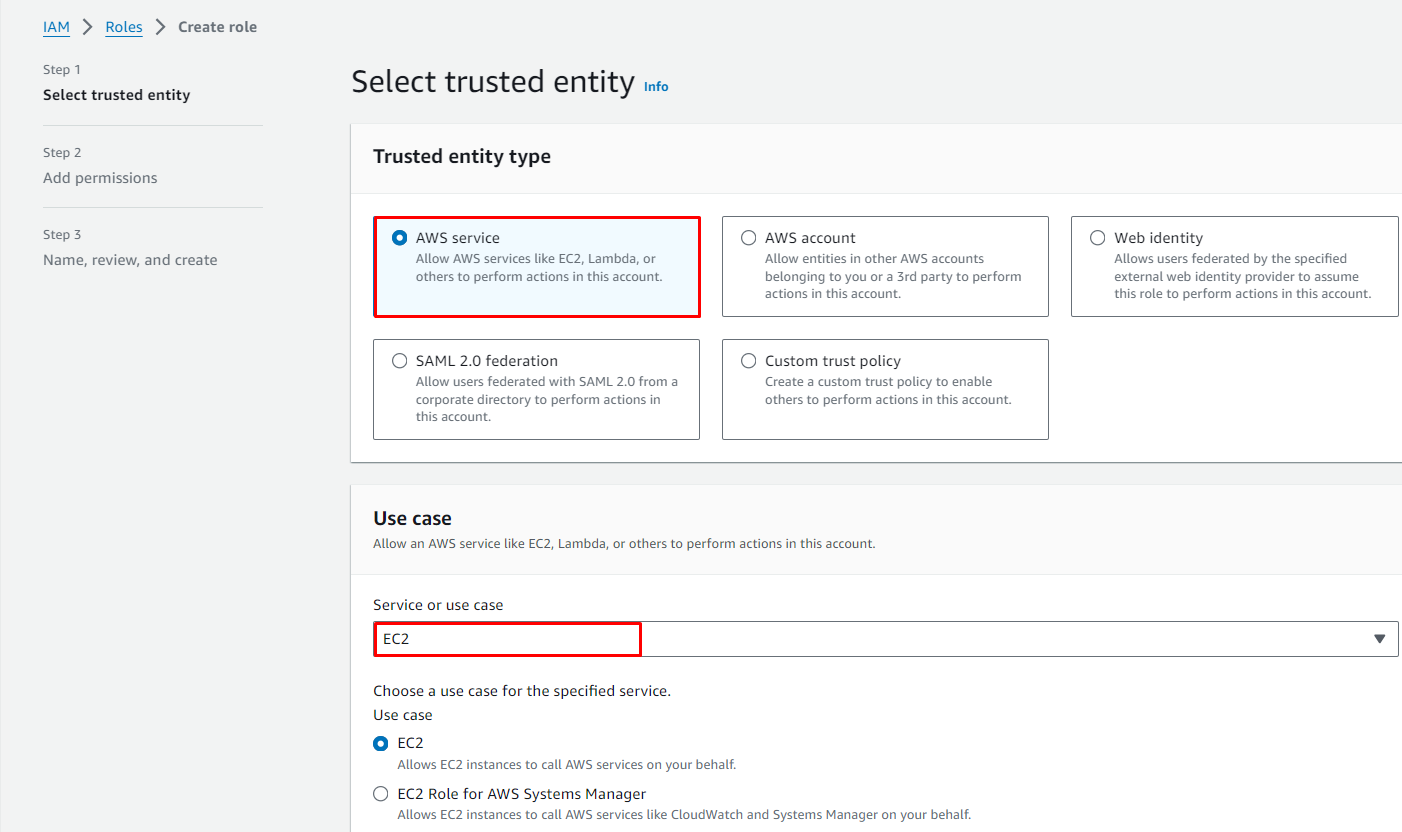1402x832 pixels.
Task: Choose the Web identity trusted entity option
Action: coord(1098,238)
